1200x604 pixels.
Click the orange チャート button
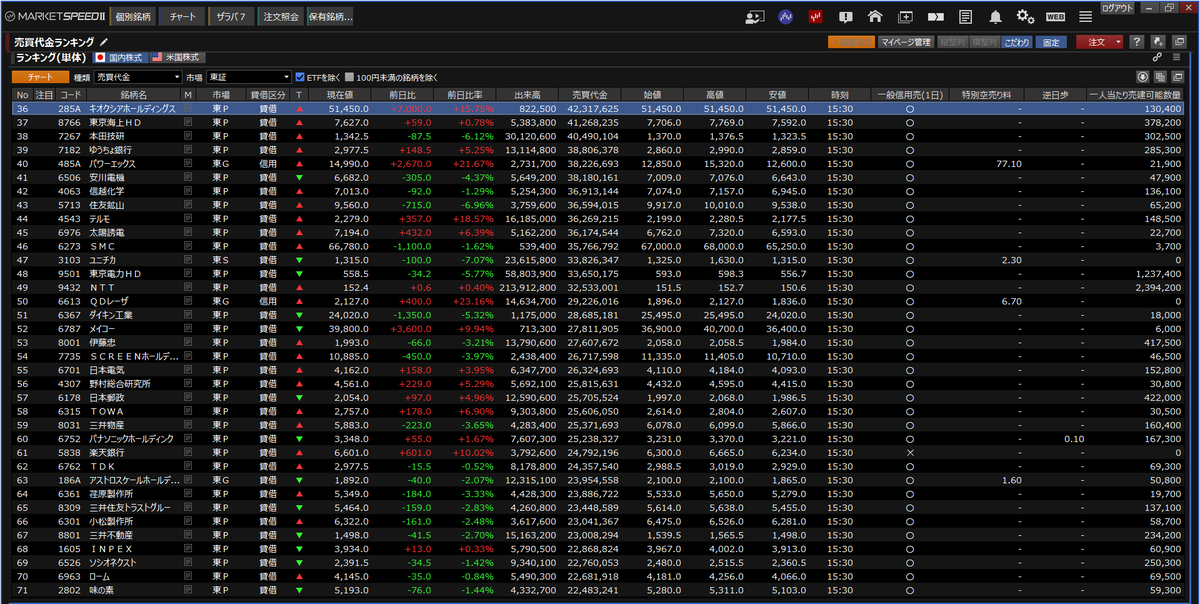click(x=40, y=77)
